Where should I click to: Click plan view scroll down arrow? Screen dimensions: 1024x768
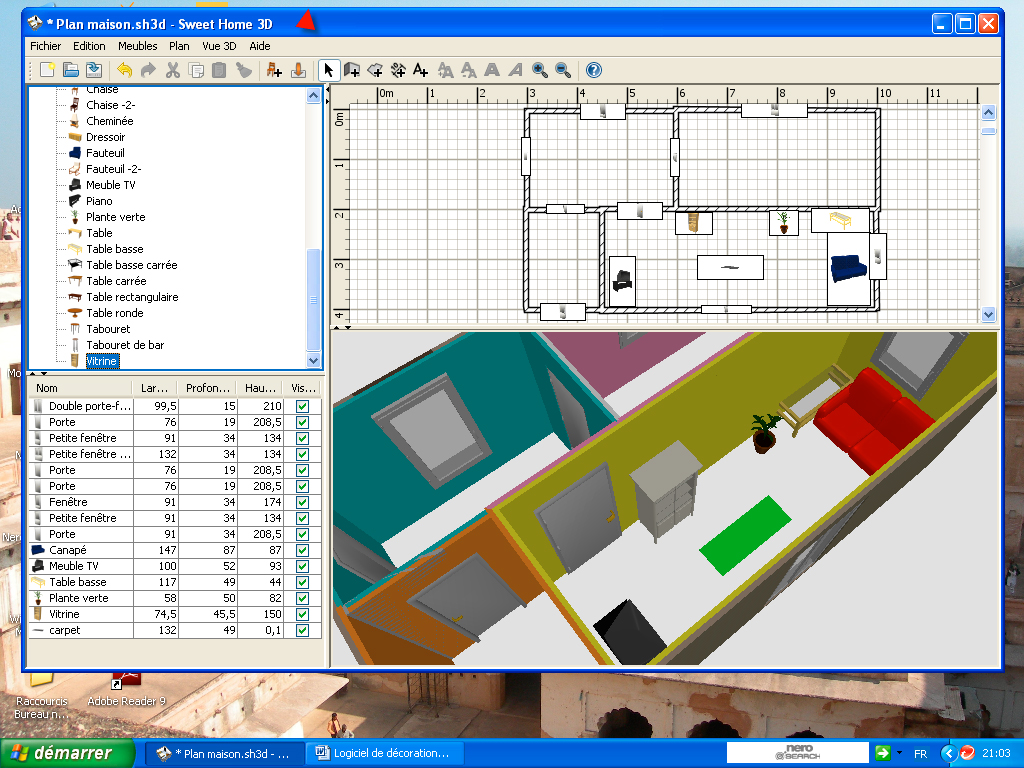[989, 314]
